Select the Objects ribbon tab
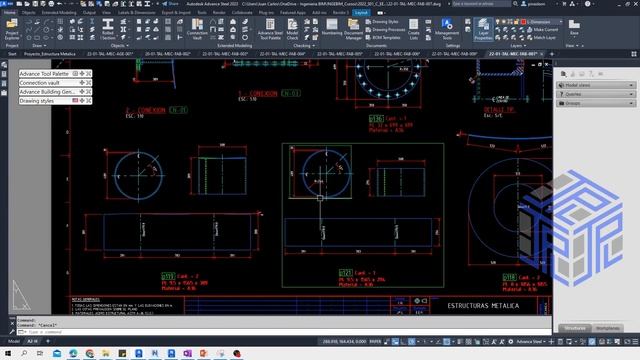The height and width of the screenshot is (360, 640). [28, 13]
